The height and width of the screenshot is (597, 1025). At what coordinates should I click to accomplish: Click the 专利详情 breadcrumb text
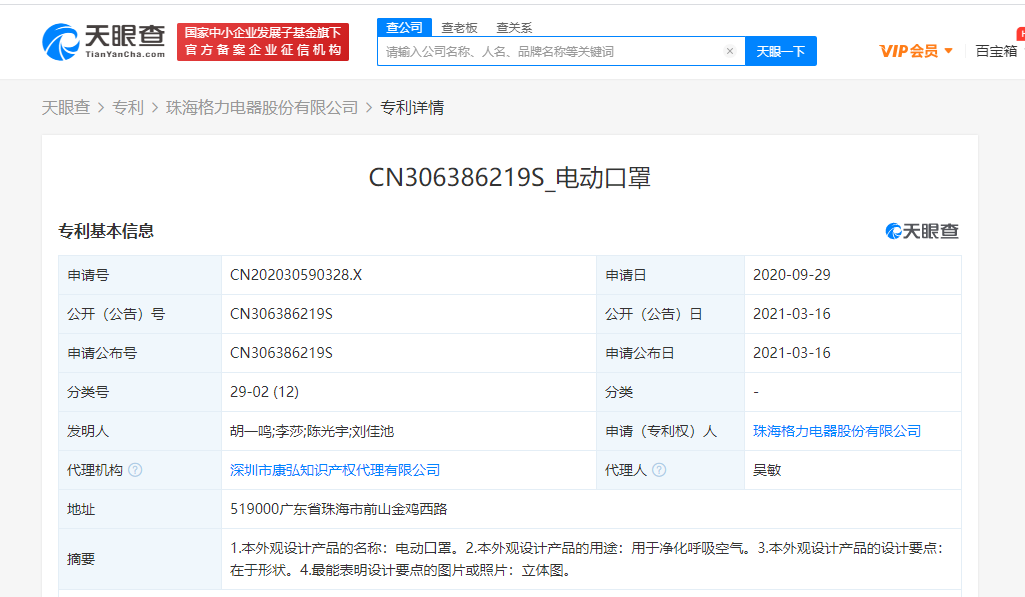point(412,108)
